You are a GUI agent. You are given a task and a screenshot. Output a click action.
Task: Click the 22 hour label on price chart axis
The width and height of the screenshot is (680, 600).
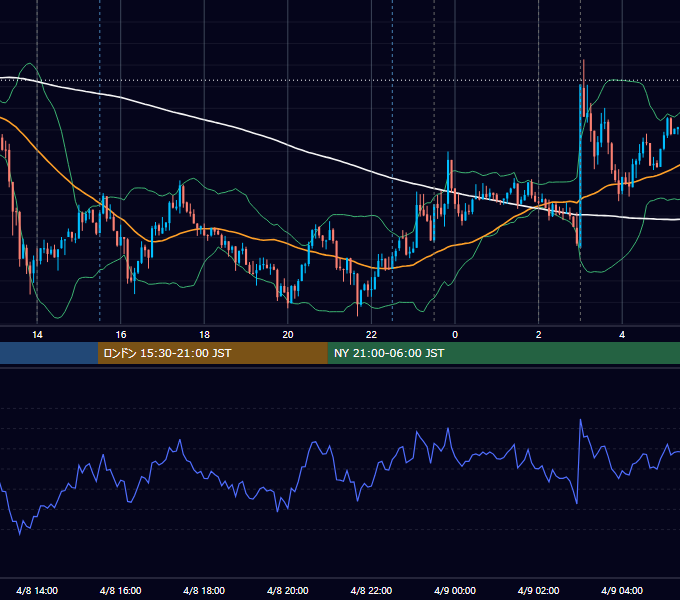[x=372, y=335]
